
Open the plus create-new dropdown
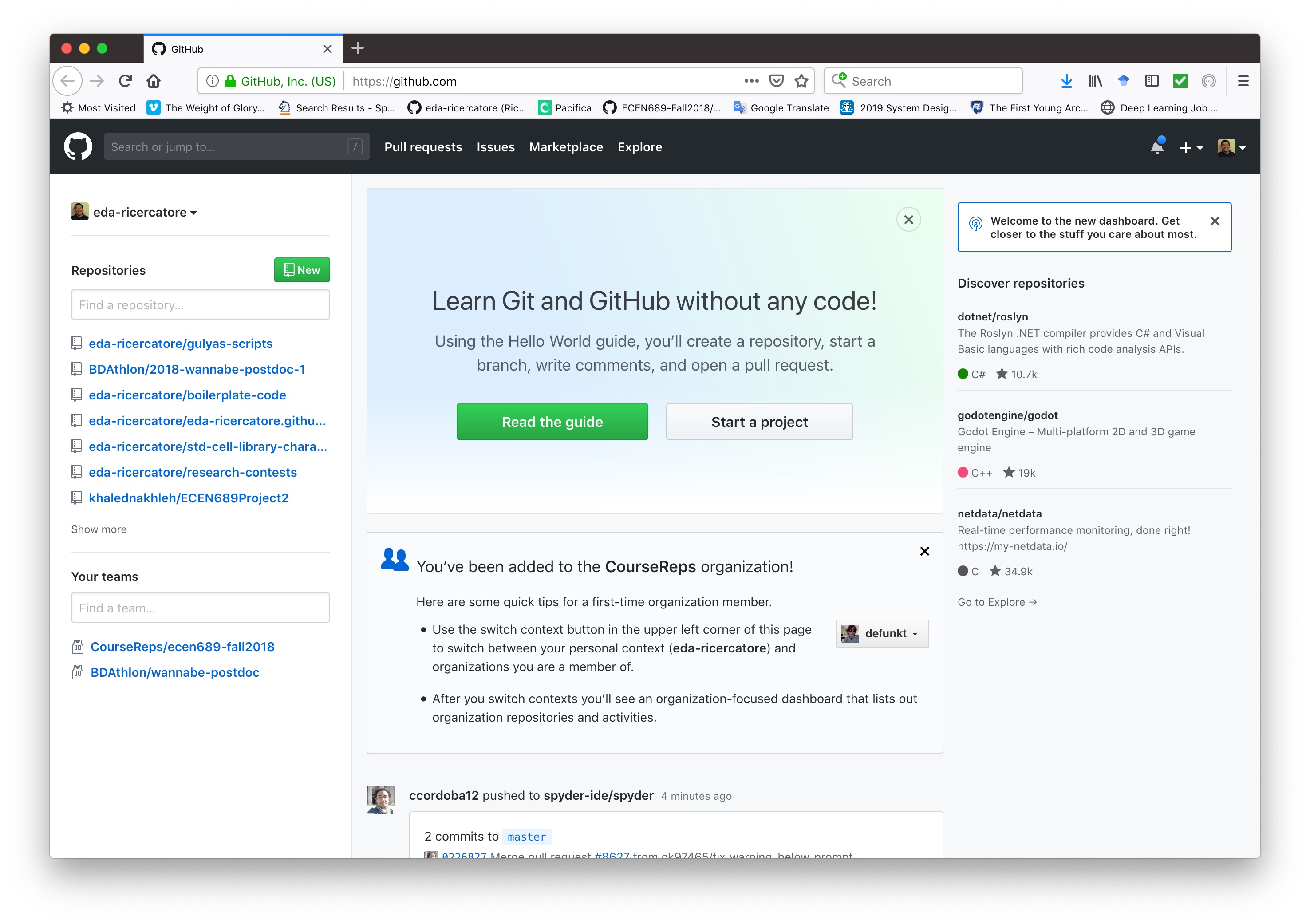[1192, 147]
